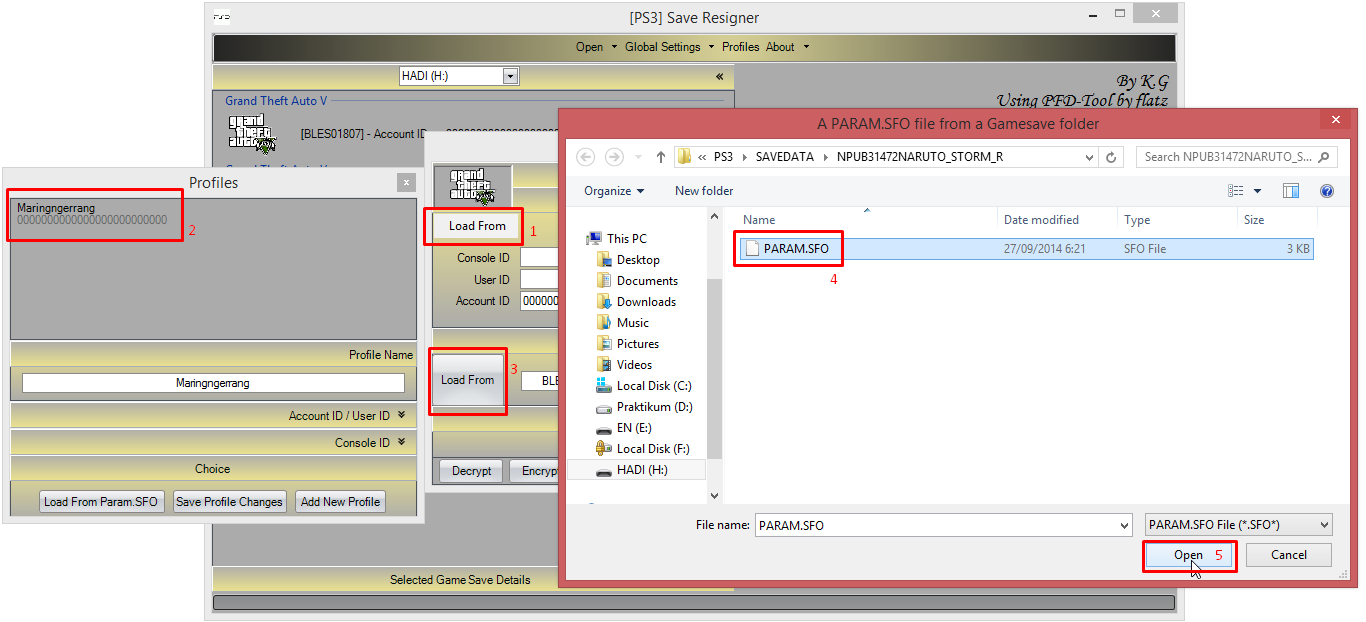Open Local Disk (C:)
The width and height of the screenshot is (1366, 622).
pos(654,385)
